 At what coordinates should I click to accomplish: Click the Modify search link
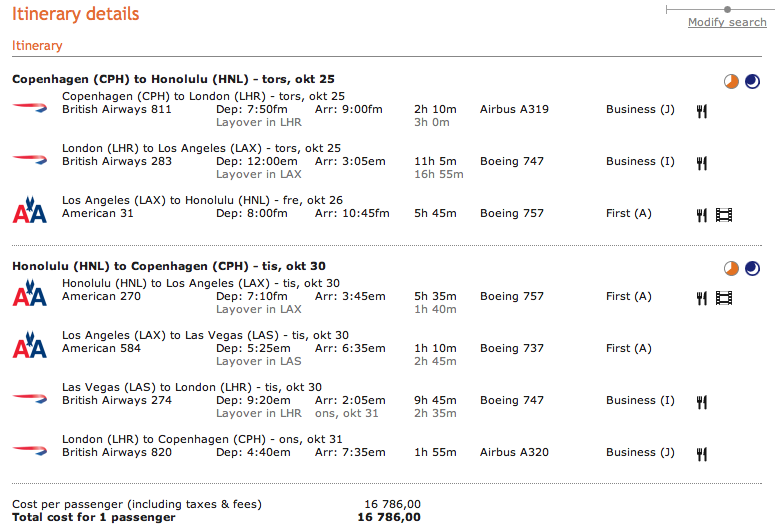tap(727, 22)
